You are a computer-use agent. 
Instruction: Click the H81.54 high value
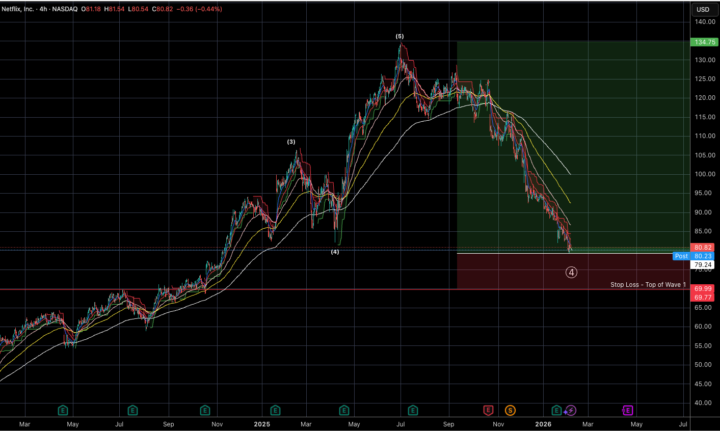(115, 9)
